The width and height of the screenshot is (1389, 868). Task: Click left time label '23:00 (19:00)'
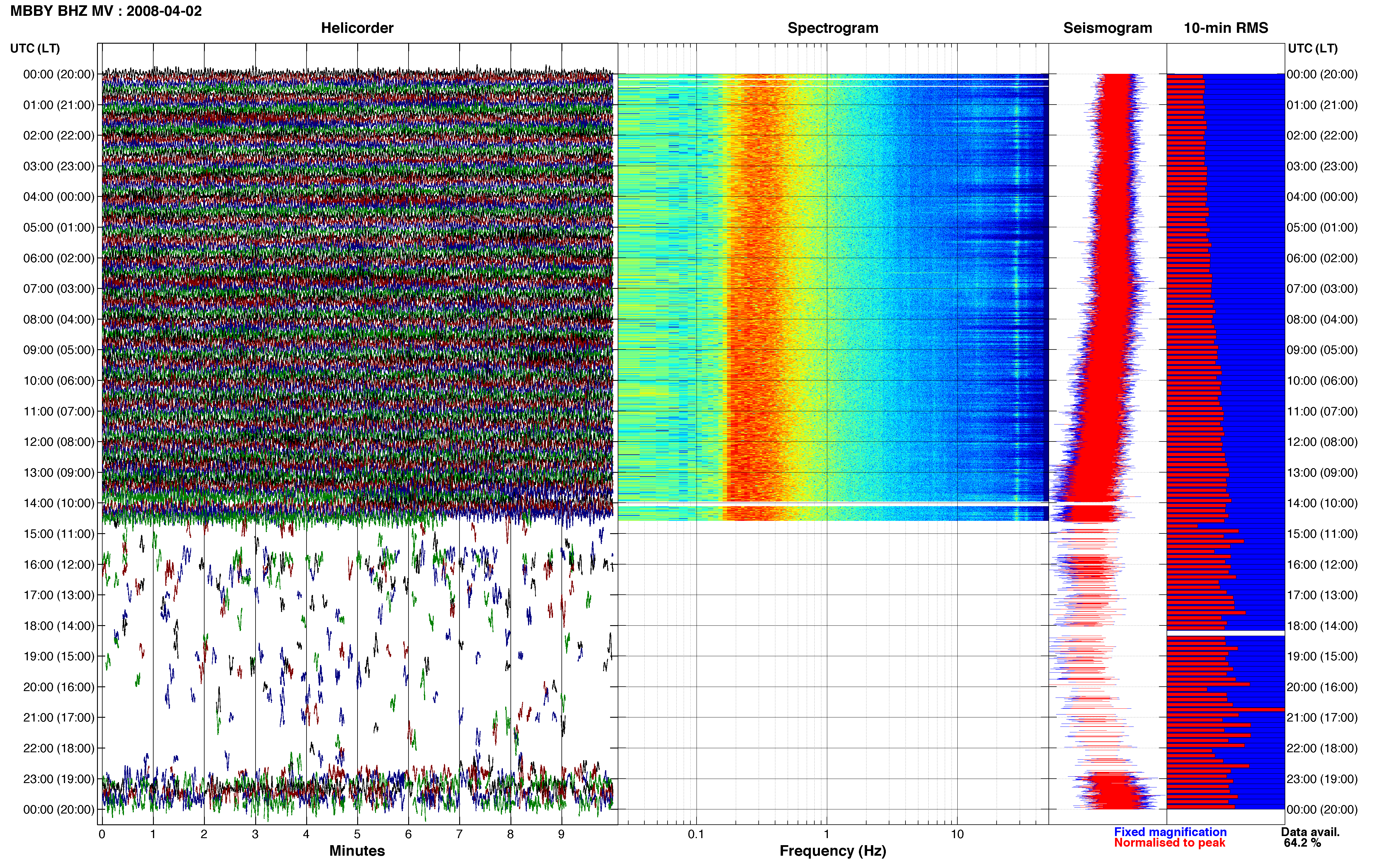click(x=59, y=779)
